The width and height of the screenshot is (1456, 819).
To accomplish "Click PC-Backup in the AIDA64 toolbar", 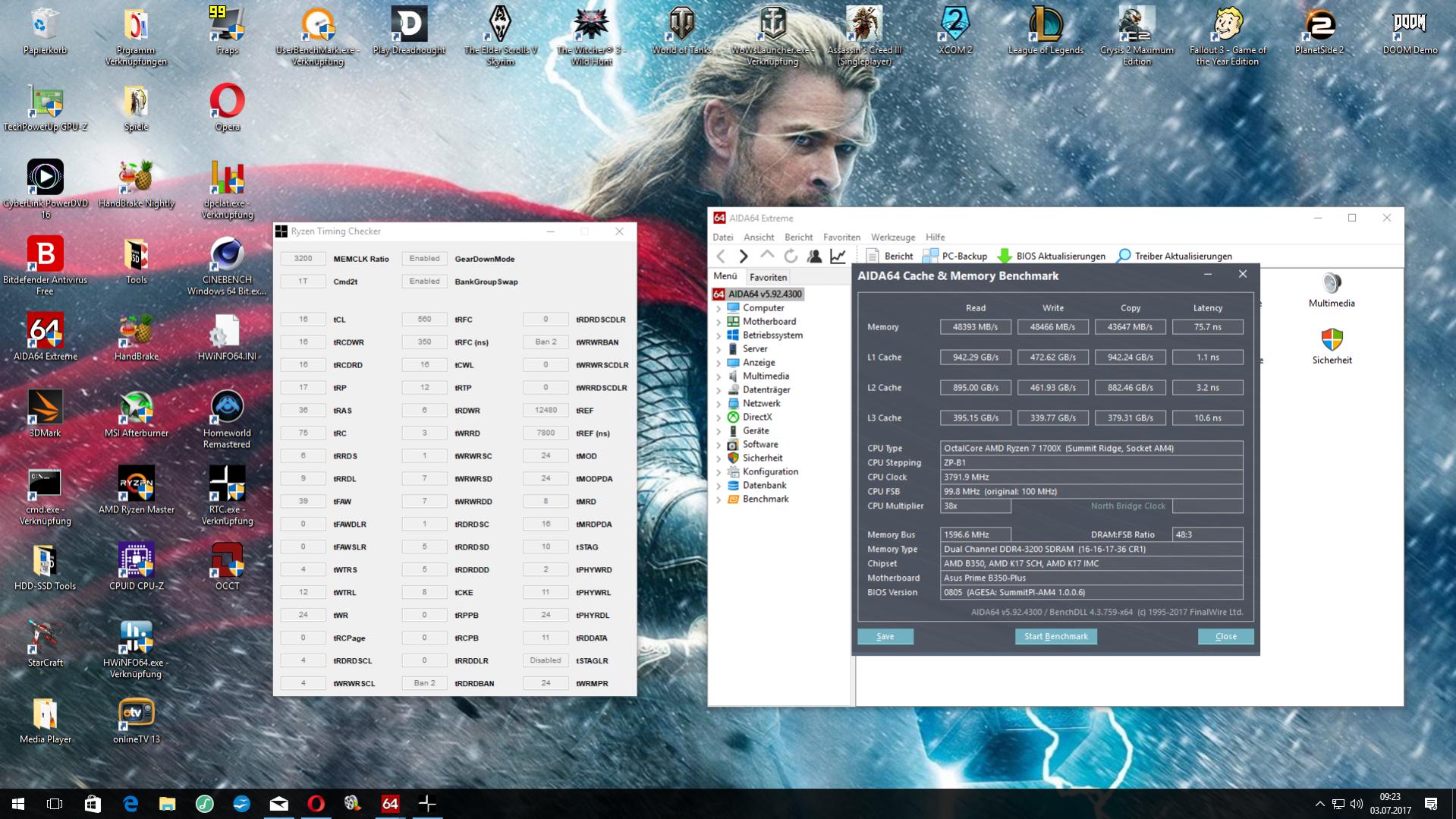I will (x=954, y=257).
